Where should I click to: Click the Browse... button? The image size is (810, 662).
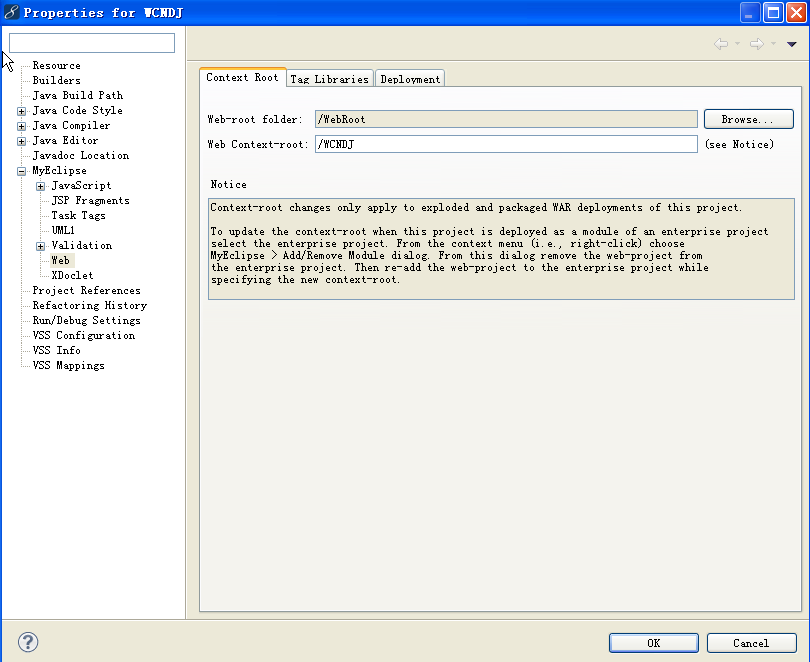[x=749, y=119]
